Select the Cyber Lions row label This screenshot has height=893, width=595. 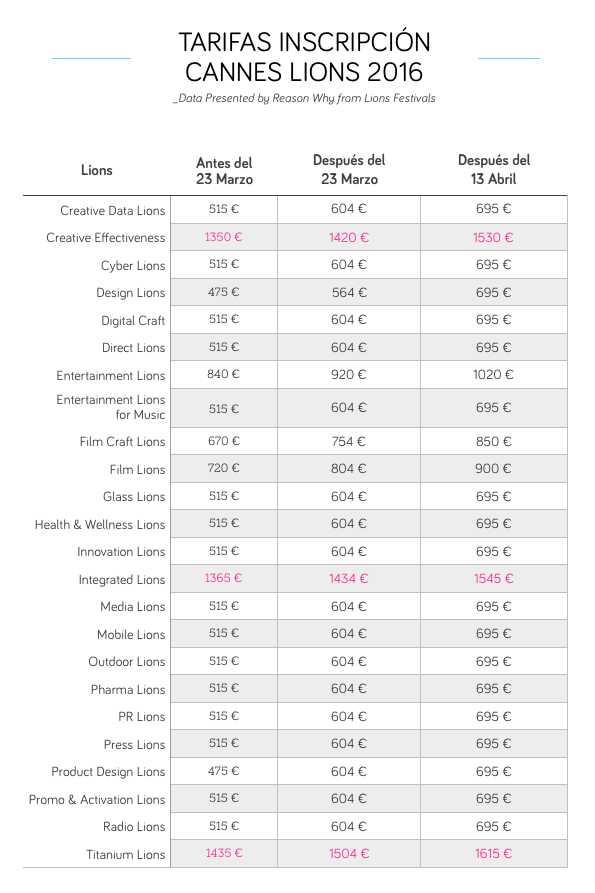pyautogui.click(x=133, y=266)
